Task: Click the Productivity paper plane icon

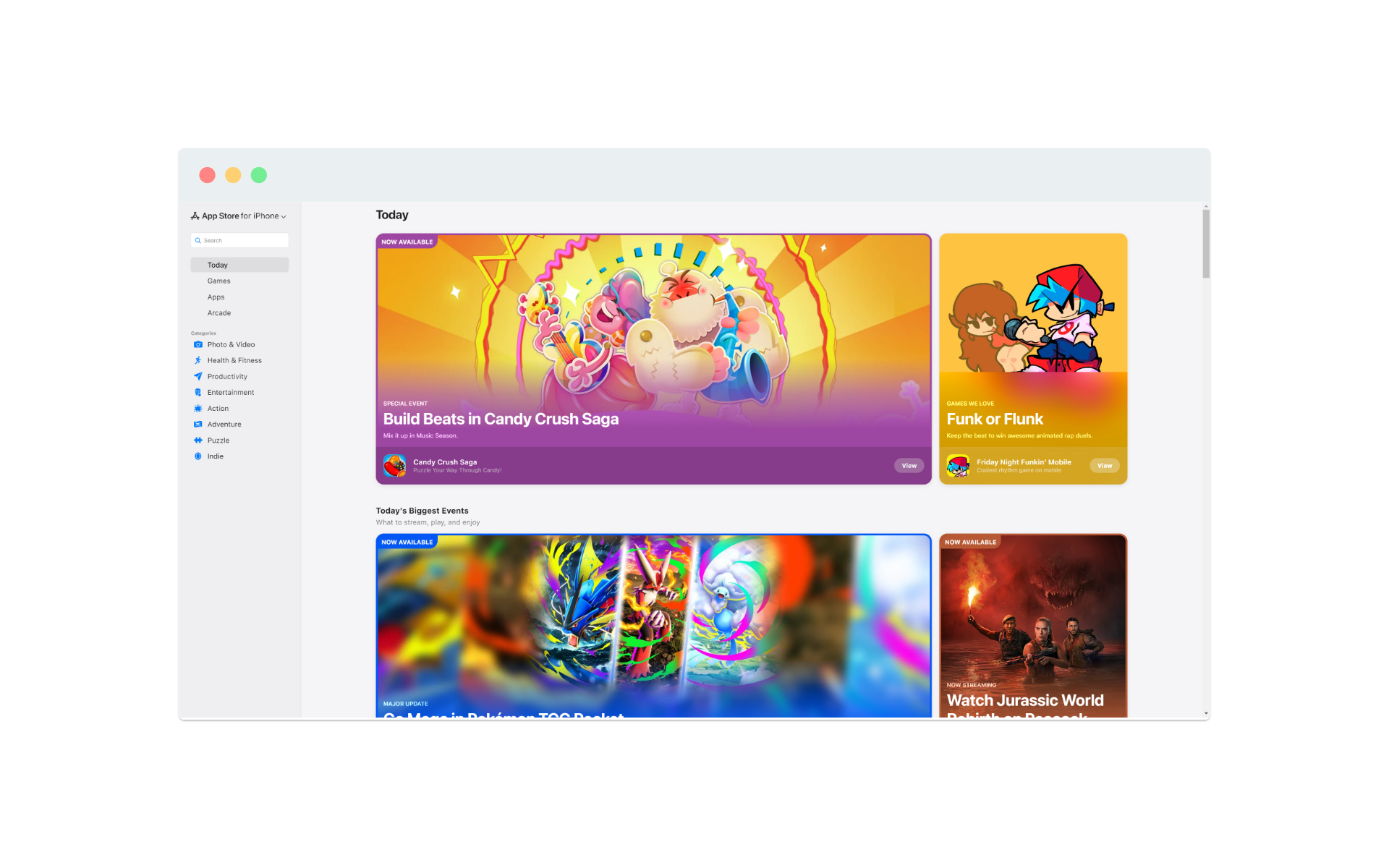Action: click(x=198, y=376)
